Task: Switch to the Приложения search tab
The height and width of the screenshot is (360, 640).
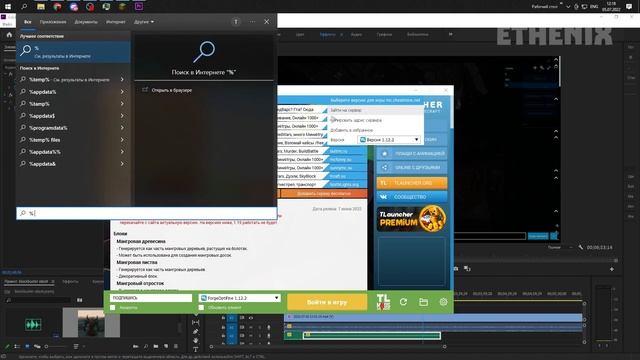Action: click(53, 22)
